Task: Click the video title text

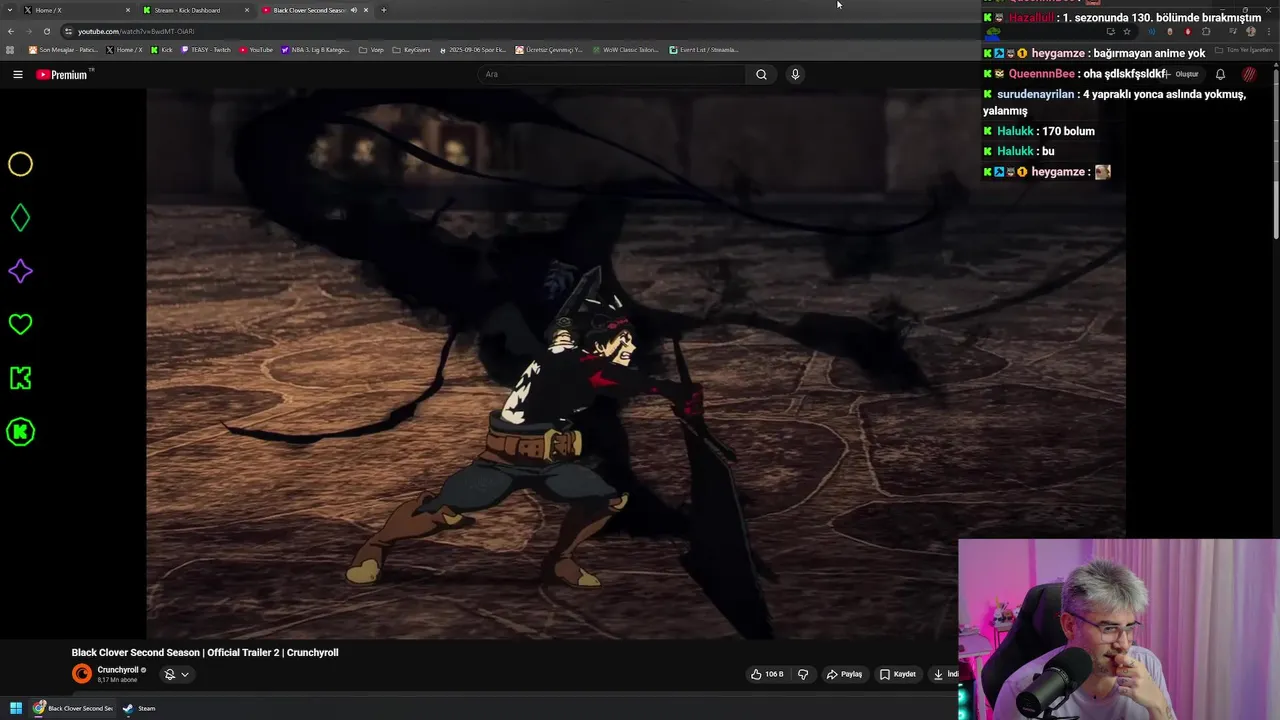Action: pyautogui.click(x=205, y=652)
